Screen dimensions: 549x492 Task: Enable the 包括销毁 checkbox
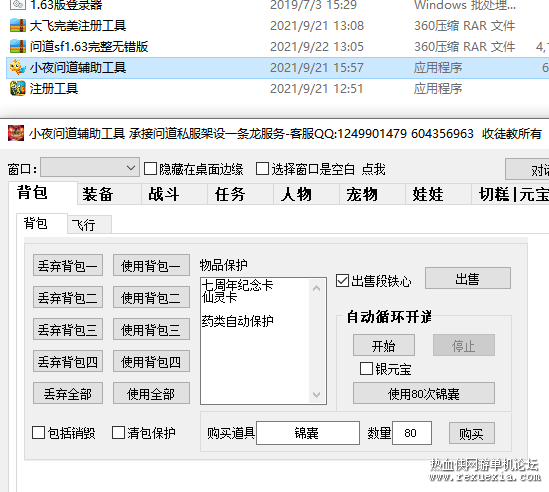pyautogui.click(x=38, y=433)
